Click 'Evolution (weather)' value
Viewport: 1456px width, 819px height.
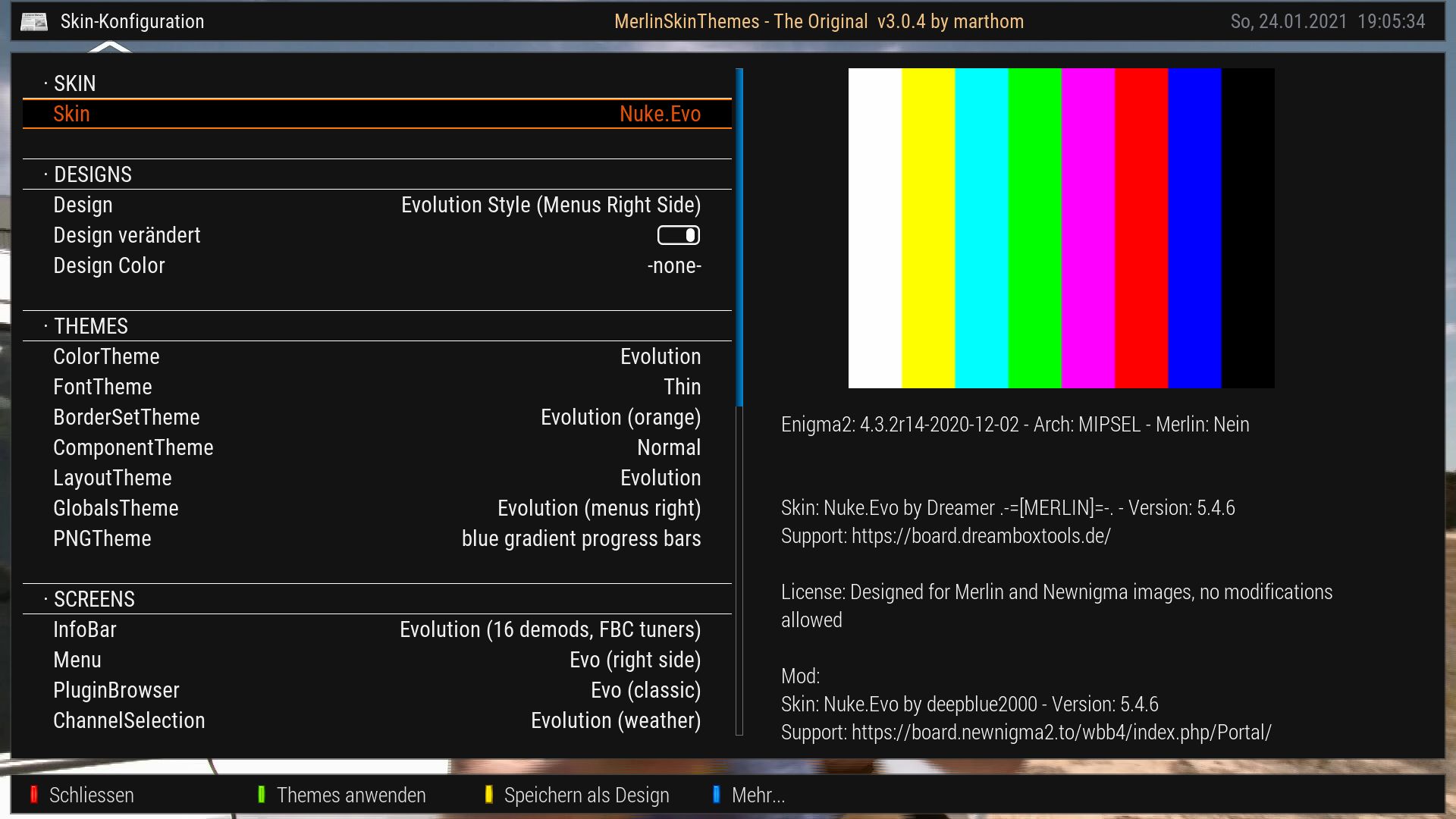coord(615,720)
